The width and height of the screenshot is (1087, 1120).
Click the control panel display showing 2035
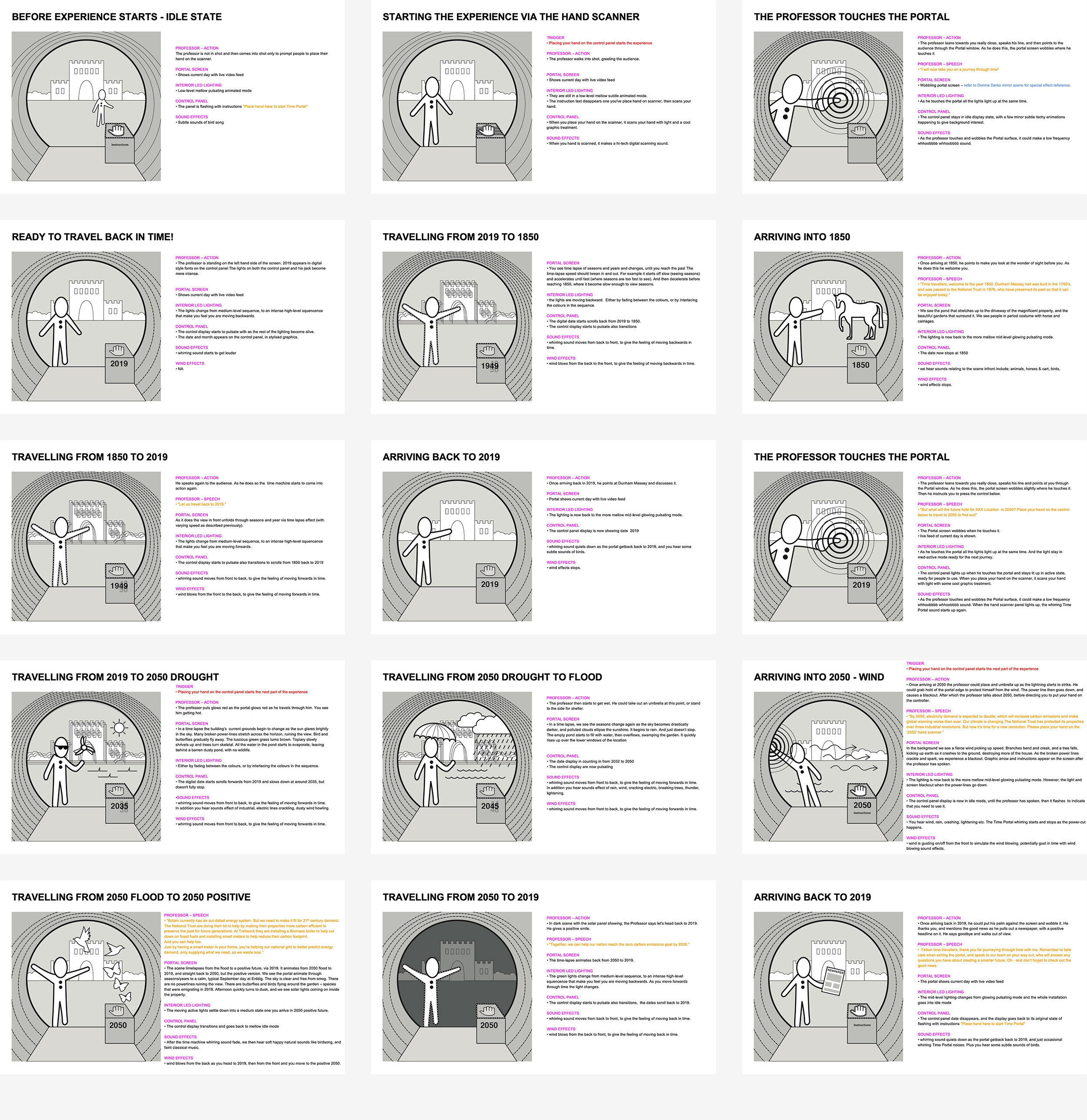pos(120,806)
